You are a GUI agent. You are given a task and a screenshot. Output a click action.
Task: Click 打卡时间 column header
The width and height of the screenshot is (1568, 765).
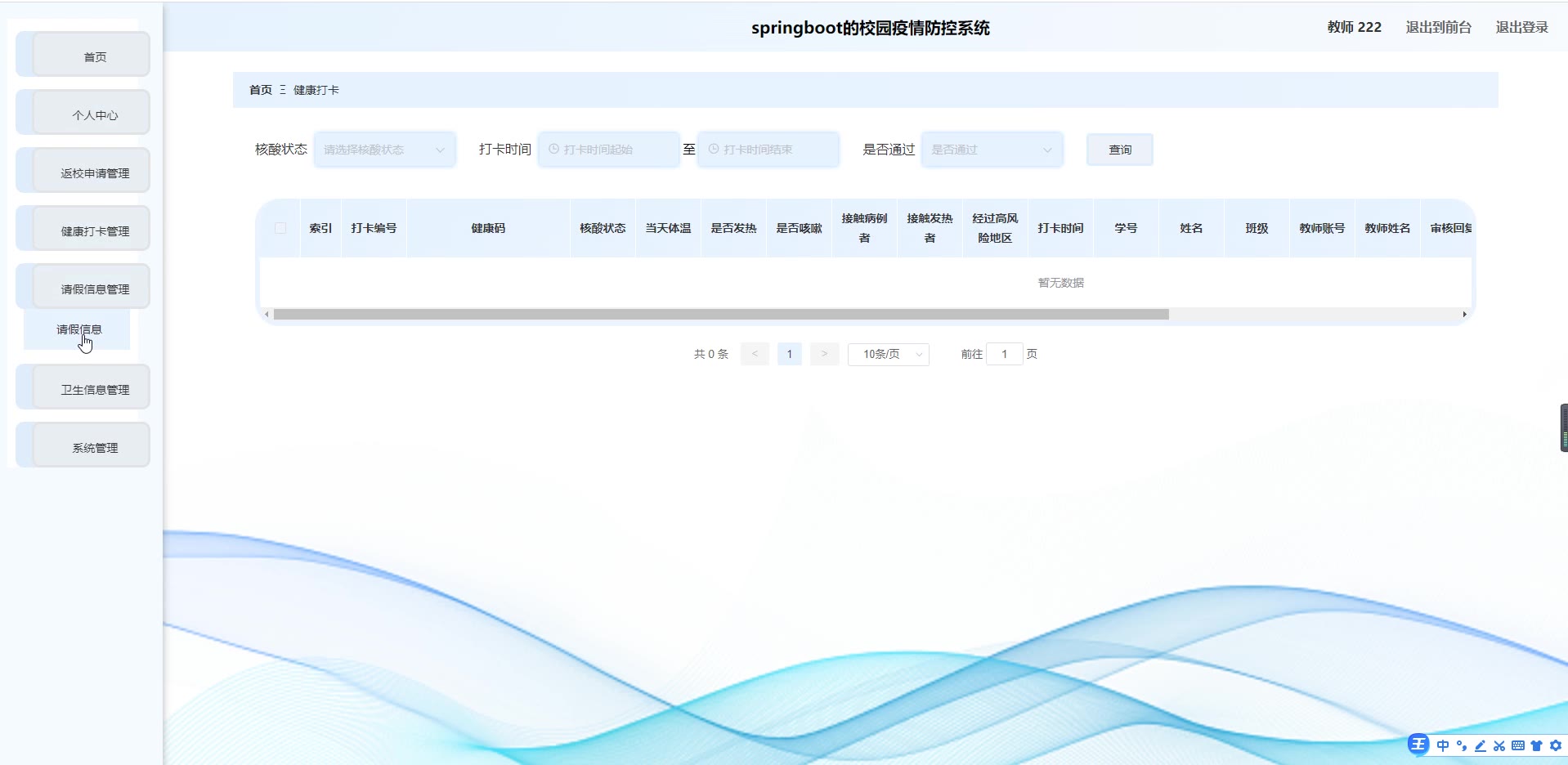click(x=1060, y=228)
